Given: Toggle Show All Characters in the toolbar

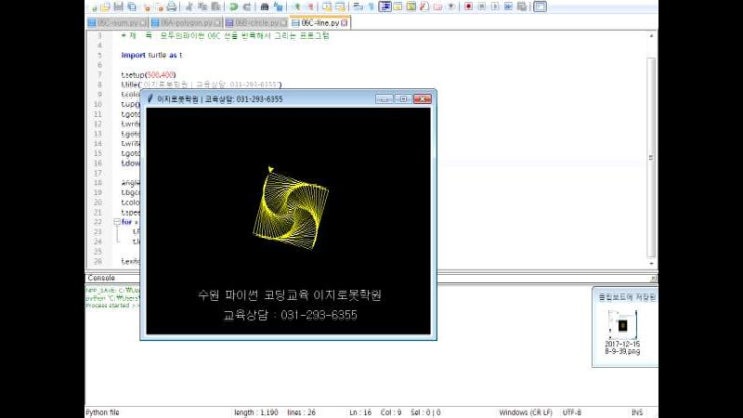Looking at the screenshot, I should 369,6.
